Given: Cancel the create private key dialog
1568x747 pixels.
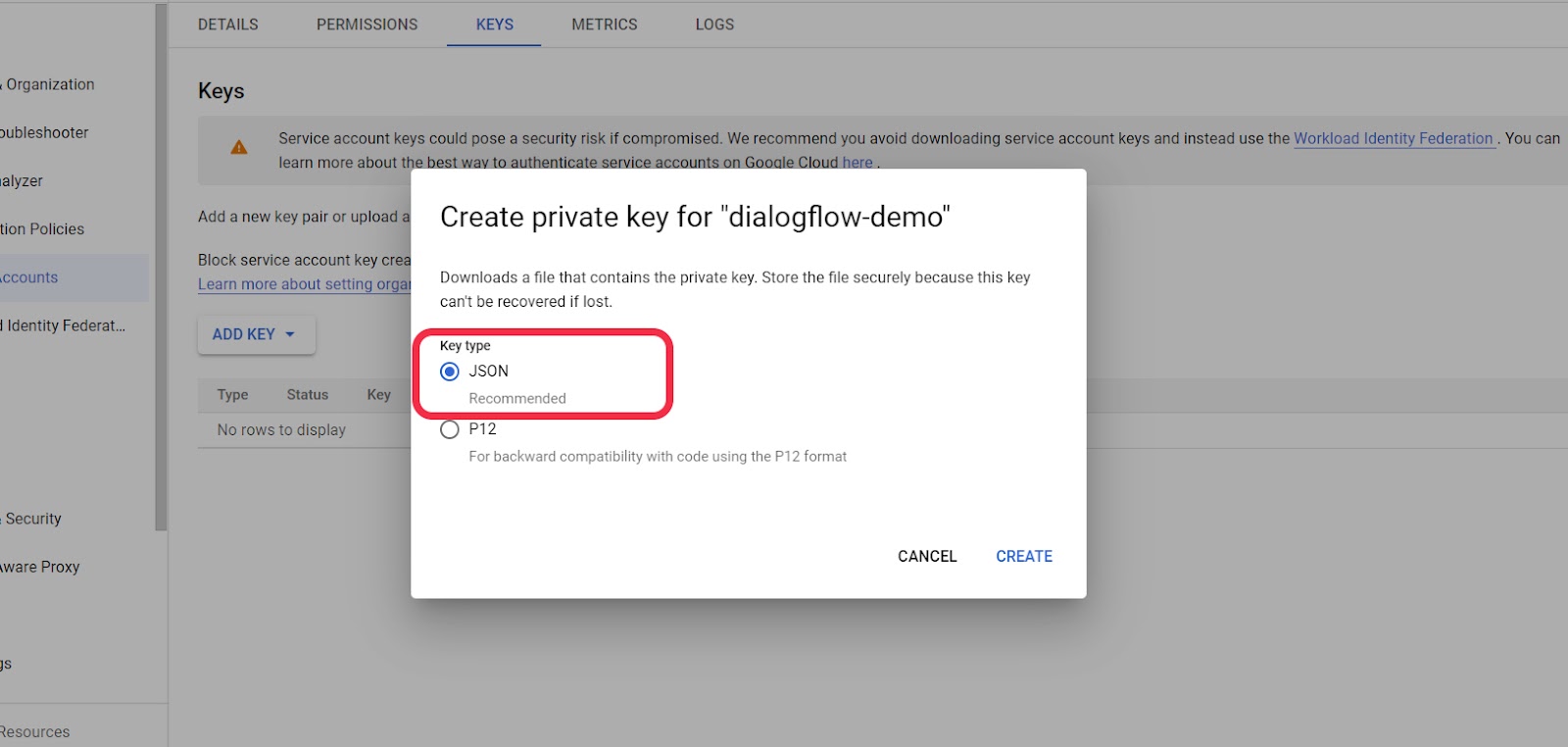Looking at the screenshot, I should point(927,556).
